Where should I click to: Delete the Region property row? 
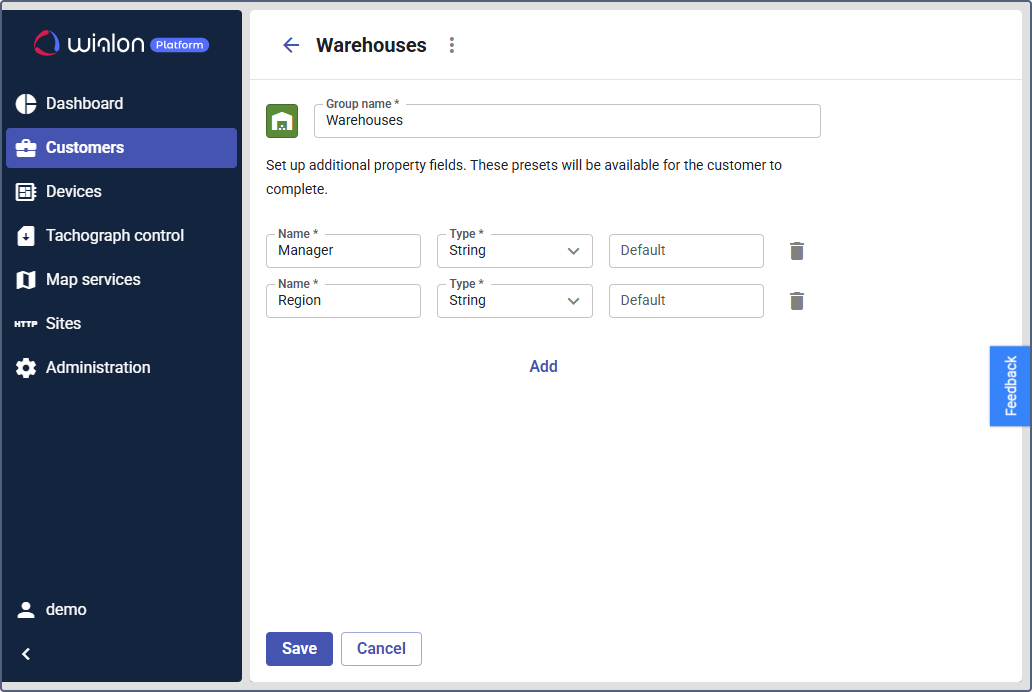(x=796, y=301)
